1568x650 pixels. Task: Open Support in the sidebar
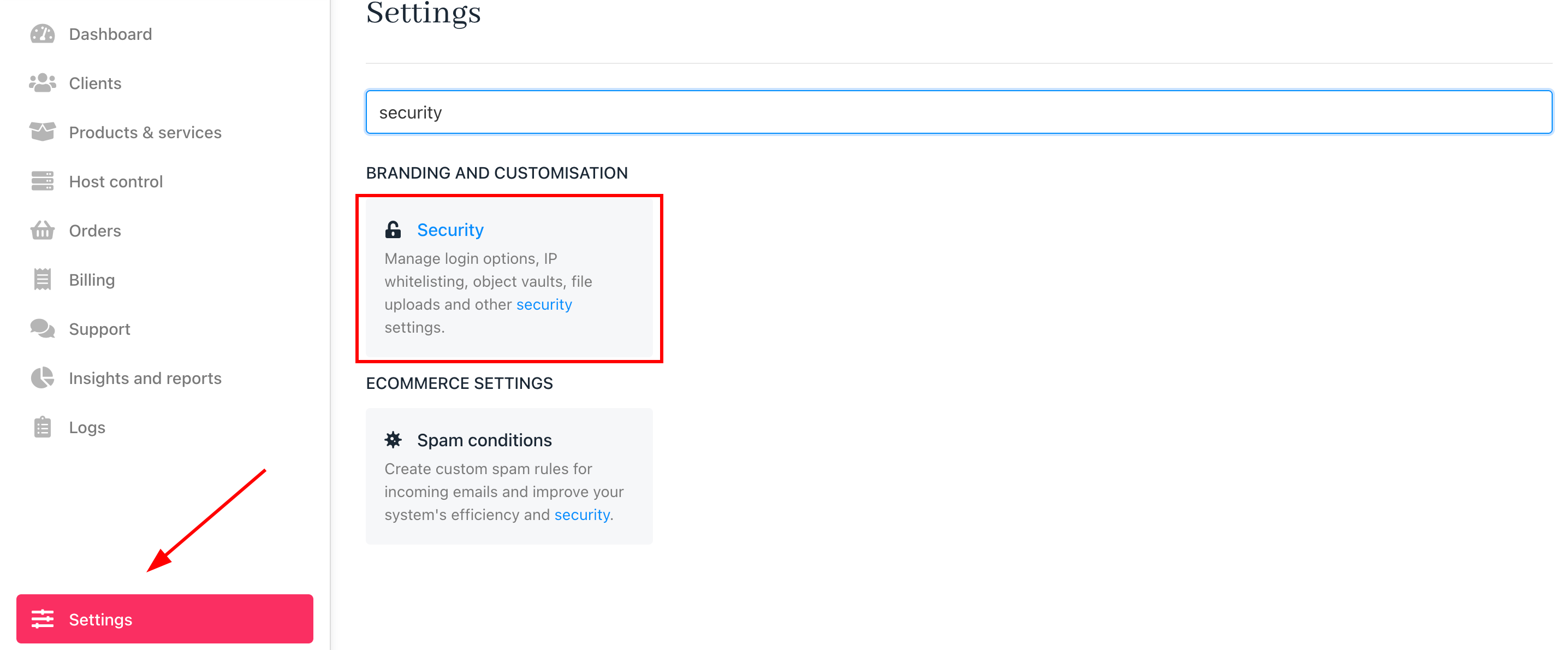(99, 329)
